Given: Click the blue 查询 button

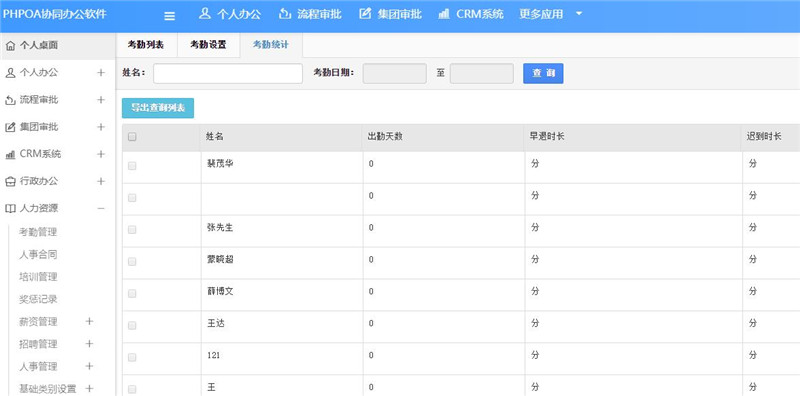Looking at the screenshot, I should point(543,73).
